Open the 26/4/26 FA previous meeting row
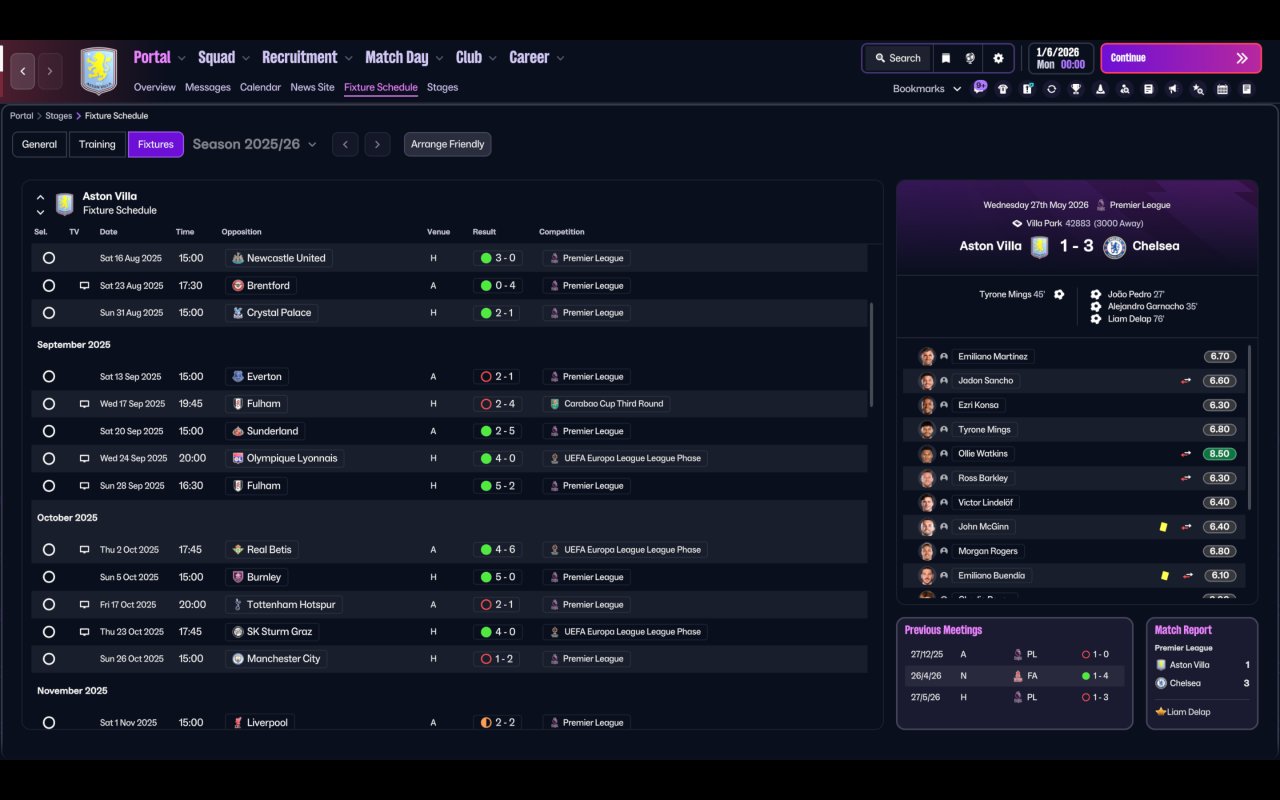Image resolution: width=1280 pixels, height=800 pixels. point(1014,676)
